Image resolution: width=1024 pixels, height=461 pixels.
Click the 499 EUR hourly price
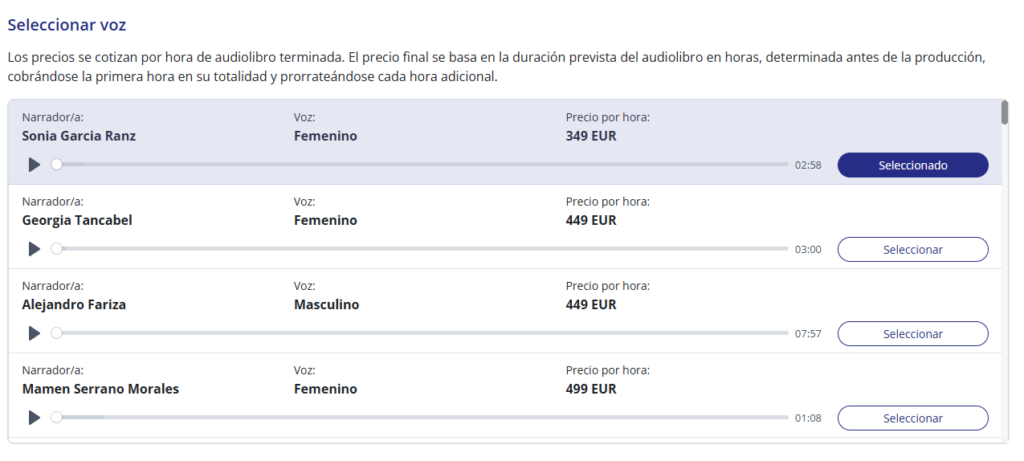click(591, 388)
